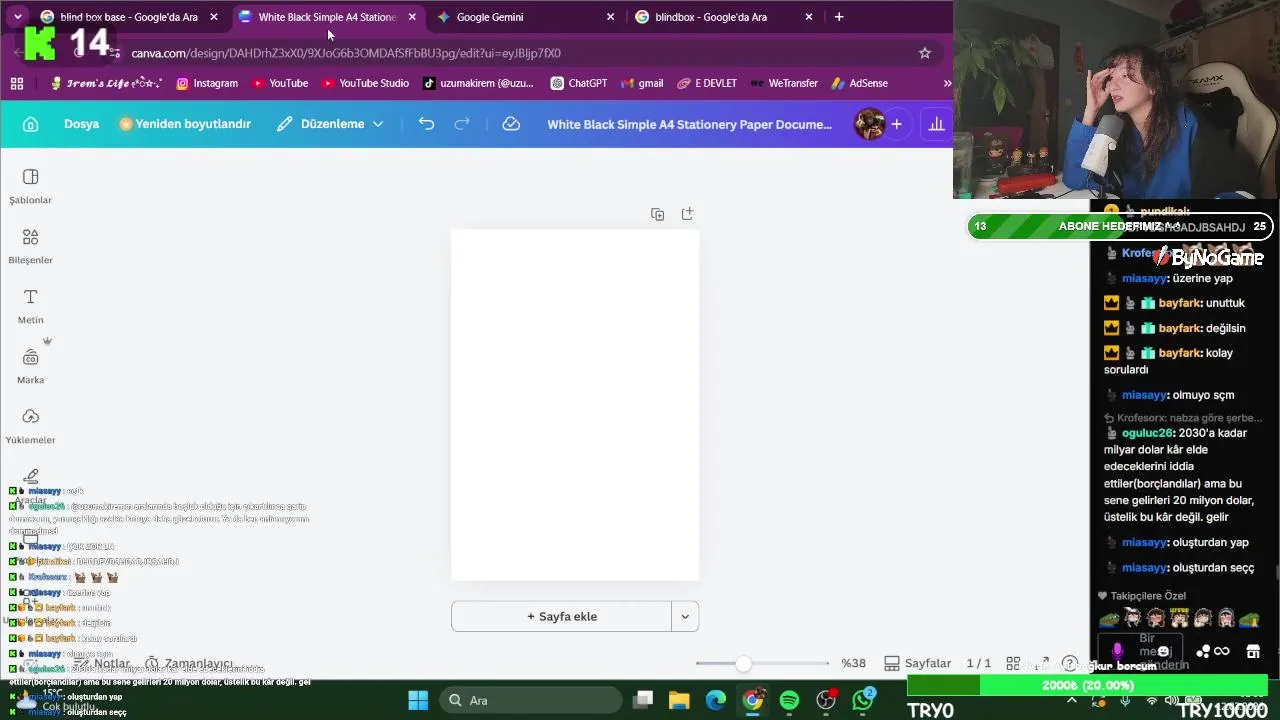Open the Bileşenler panel
This screenshot has width=1280, height=720.
tap(30, 246)
